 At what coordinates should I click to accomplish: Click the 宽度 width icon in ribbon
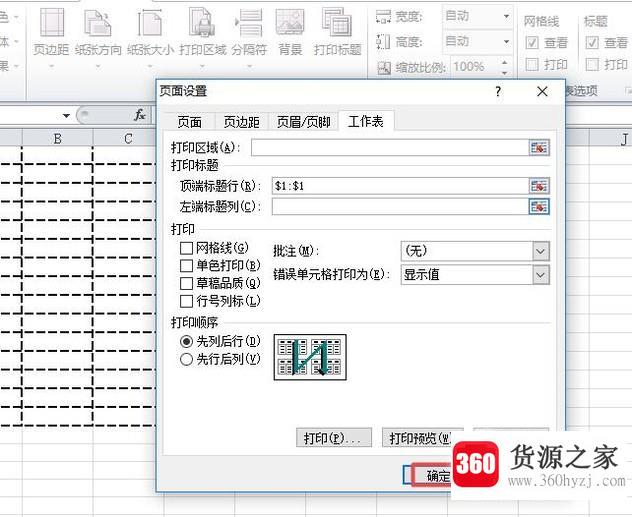(383, 17)
